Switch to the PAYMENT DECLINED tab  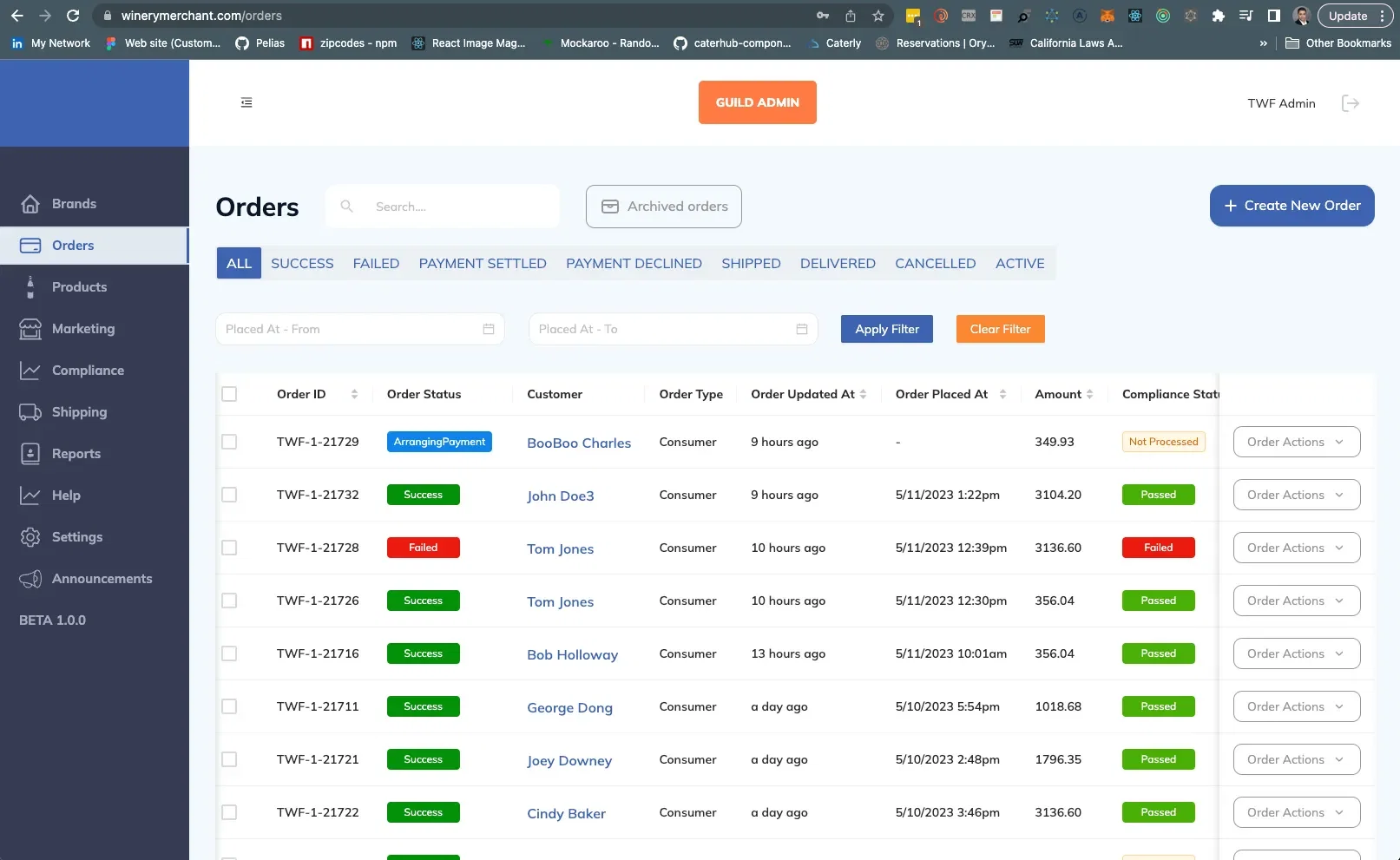tap(634, 263)
